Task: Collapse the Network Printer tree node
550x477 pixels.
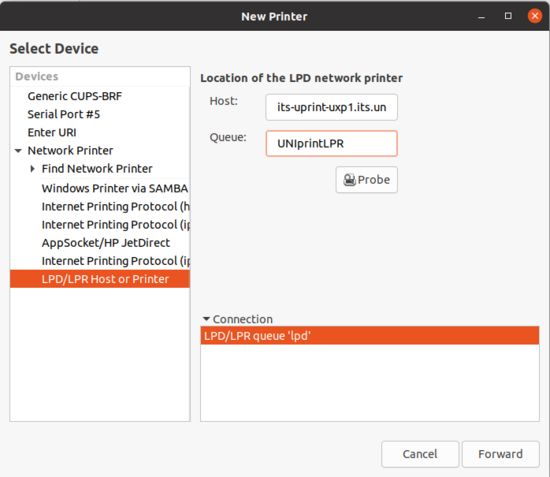Action: [18, 151]
